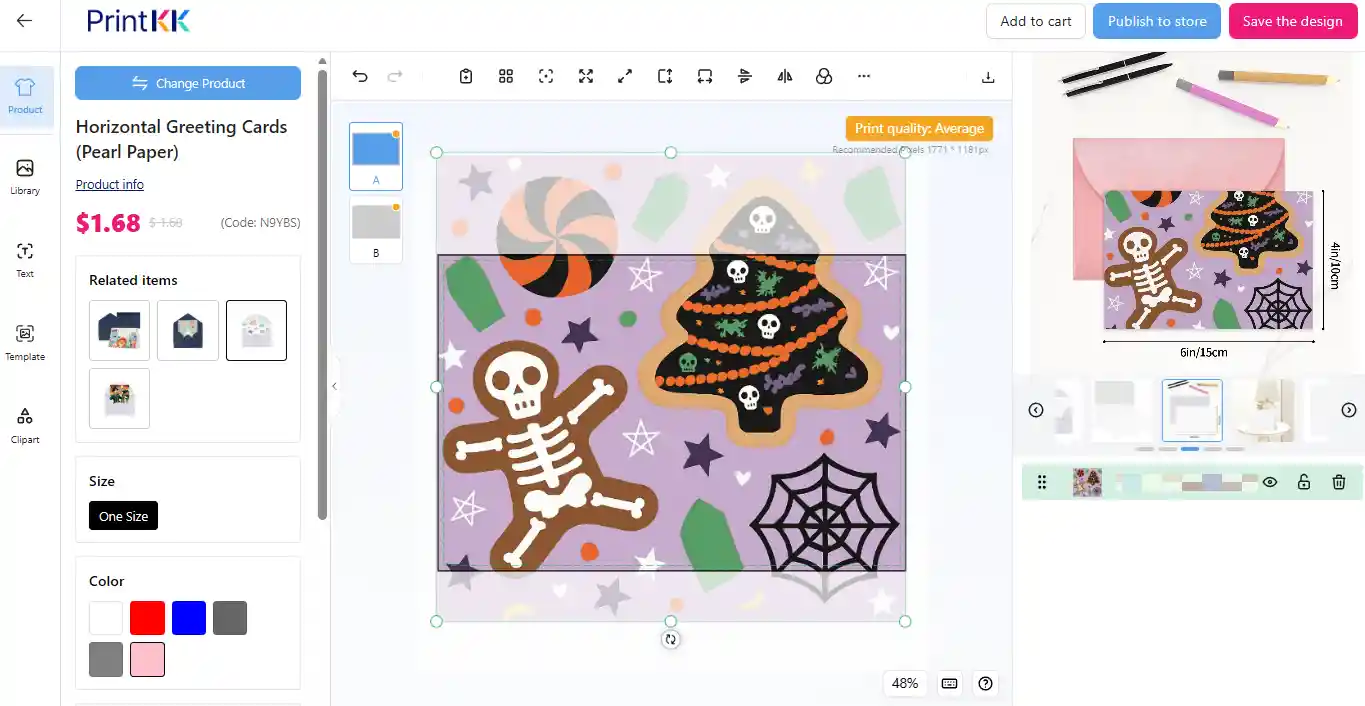Lock the design layer
The image size is (1365, 706).
(1303, 482)
